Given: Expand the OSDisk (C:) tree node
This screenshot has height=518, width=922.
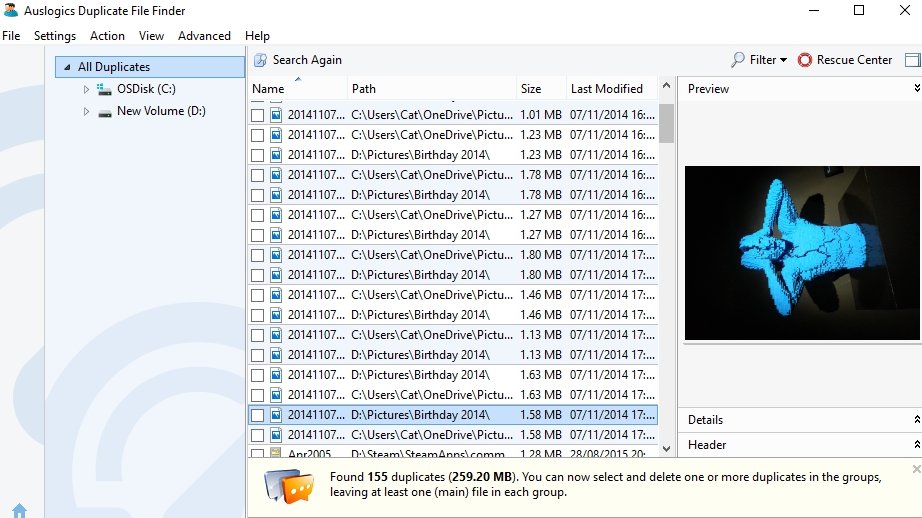Looking at the screenshot, I should click(86, 89).
